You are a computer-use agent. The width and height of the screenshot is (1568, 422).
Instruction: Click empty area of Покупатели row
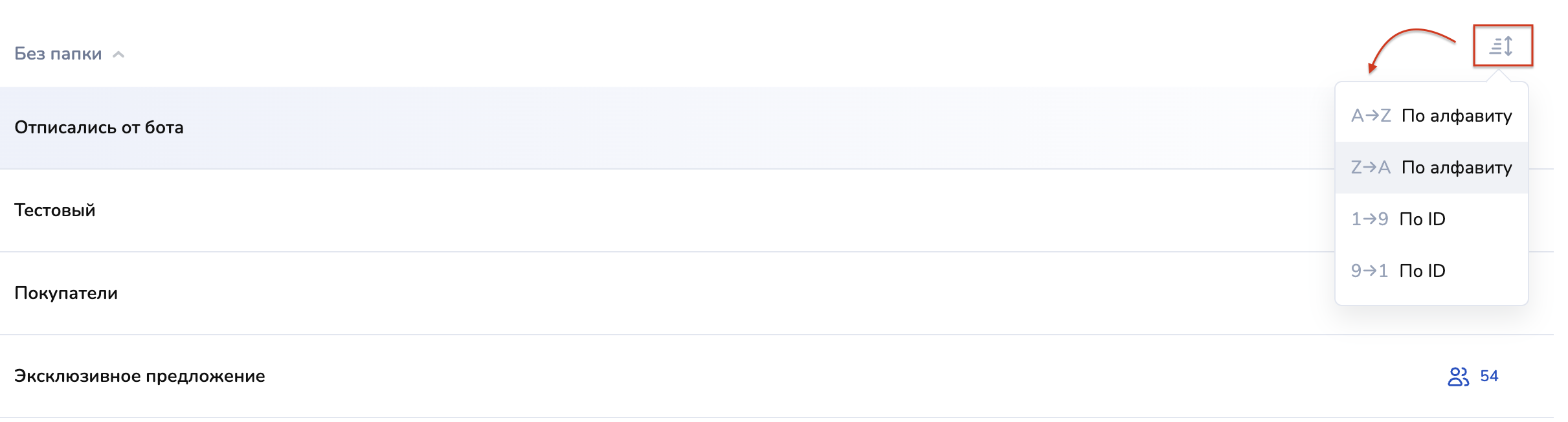647,293
